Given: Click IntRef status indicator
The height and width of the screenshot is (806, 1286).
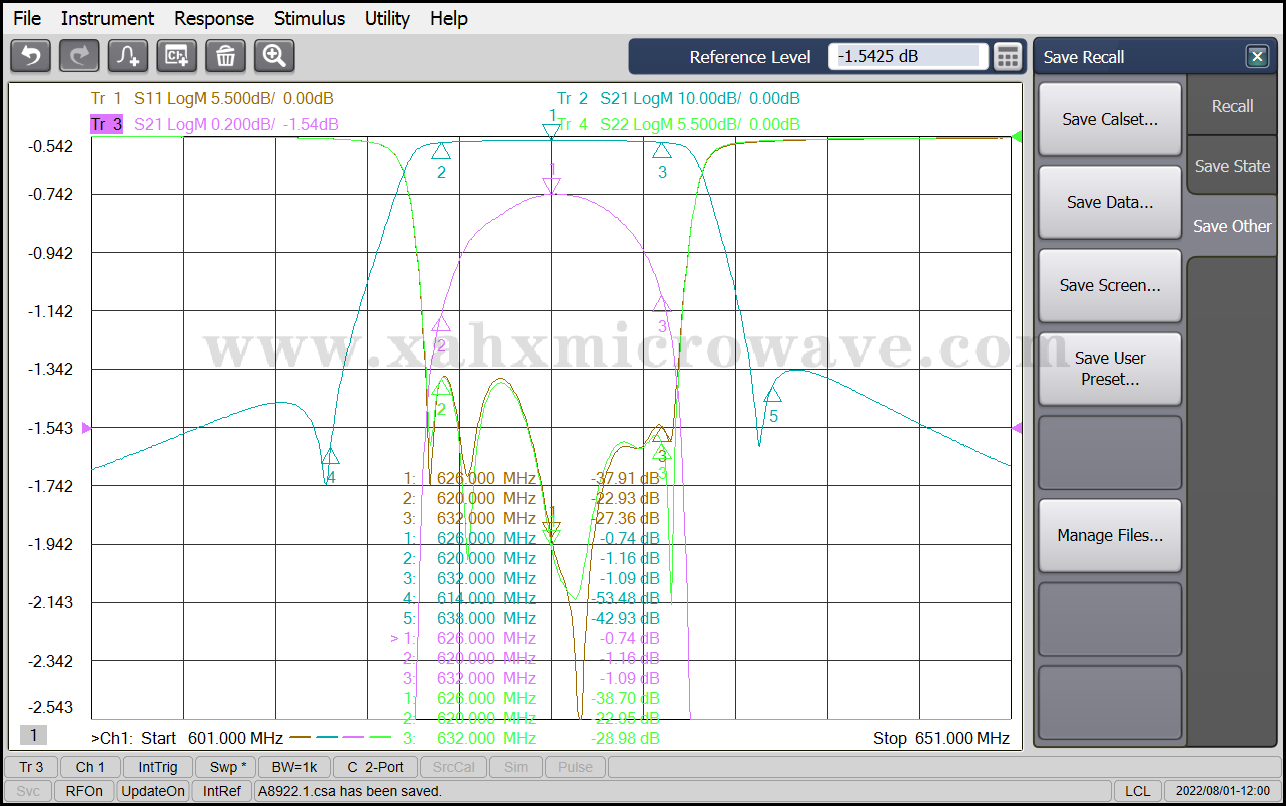Looking at the screenshot, I should pyautogui.click(x=222, y=791).
